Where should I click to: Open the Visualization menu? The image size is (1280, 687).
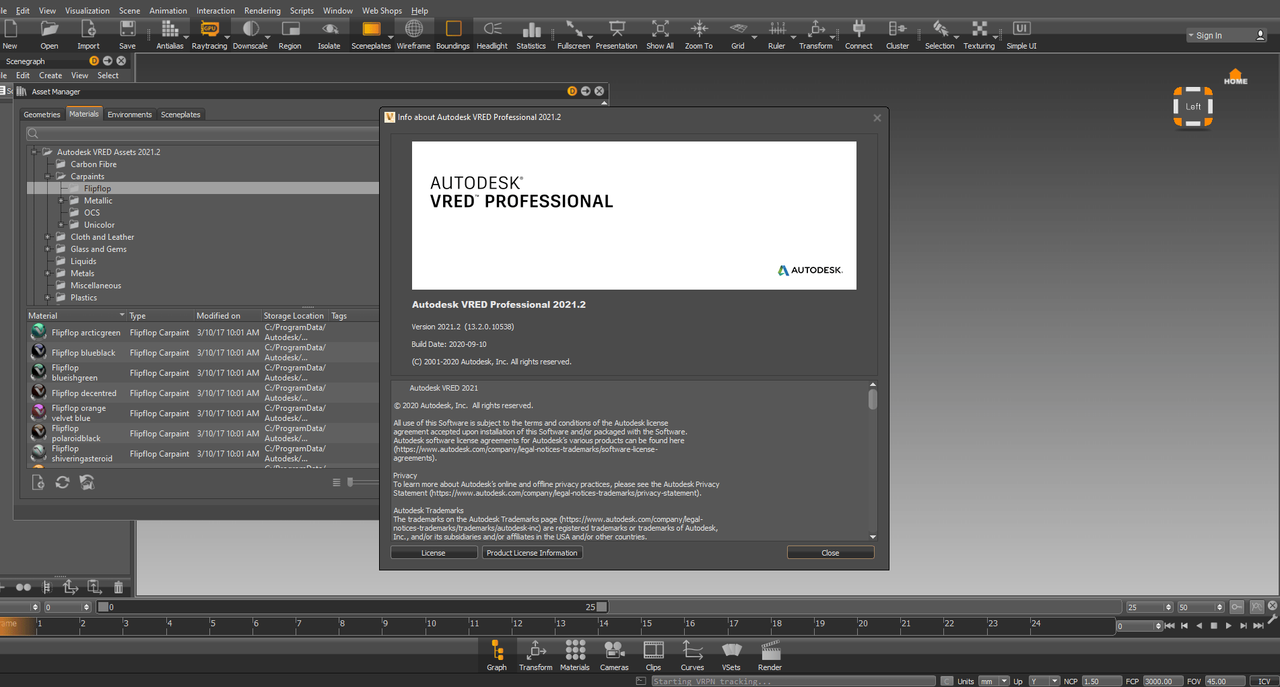87,10
